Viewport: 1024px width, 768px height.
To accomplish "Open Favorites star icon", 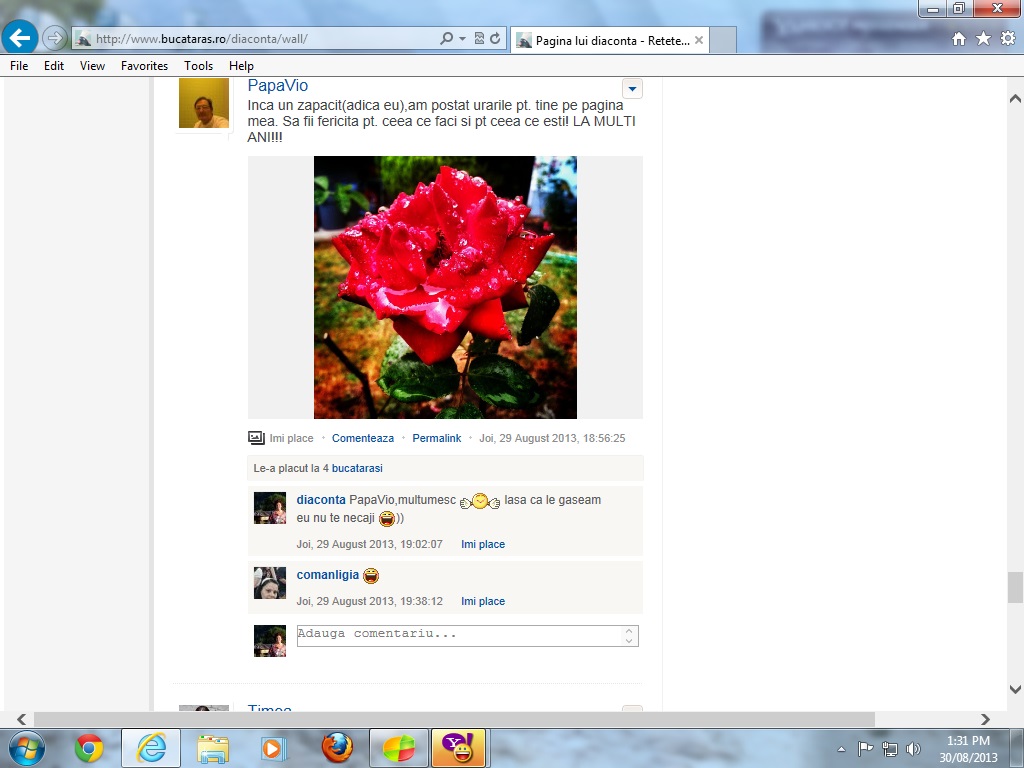I will 983,39.
